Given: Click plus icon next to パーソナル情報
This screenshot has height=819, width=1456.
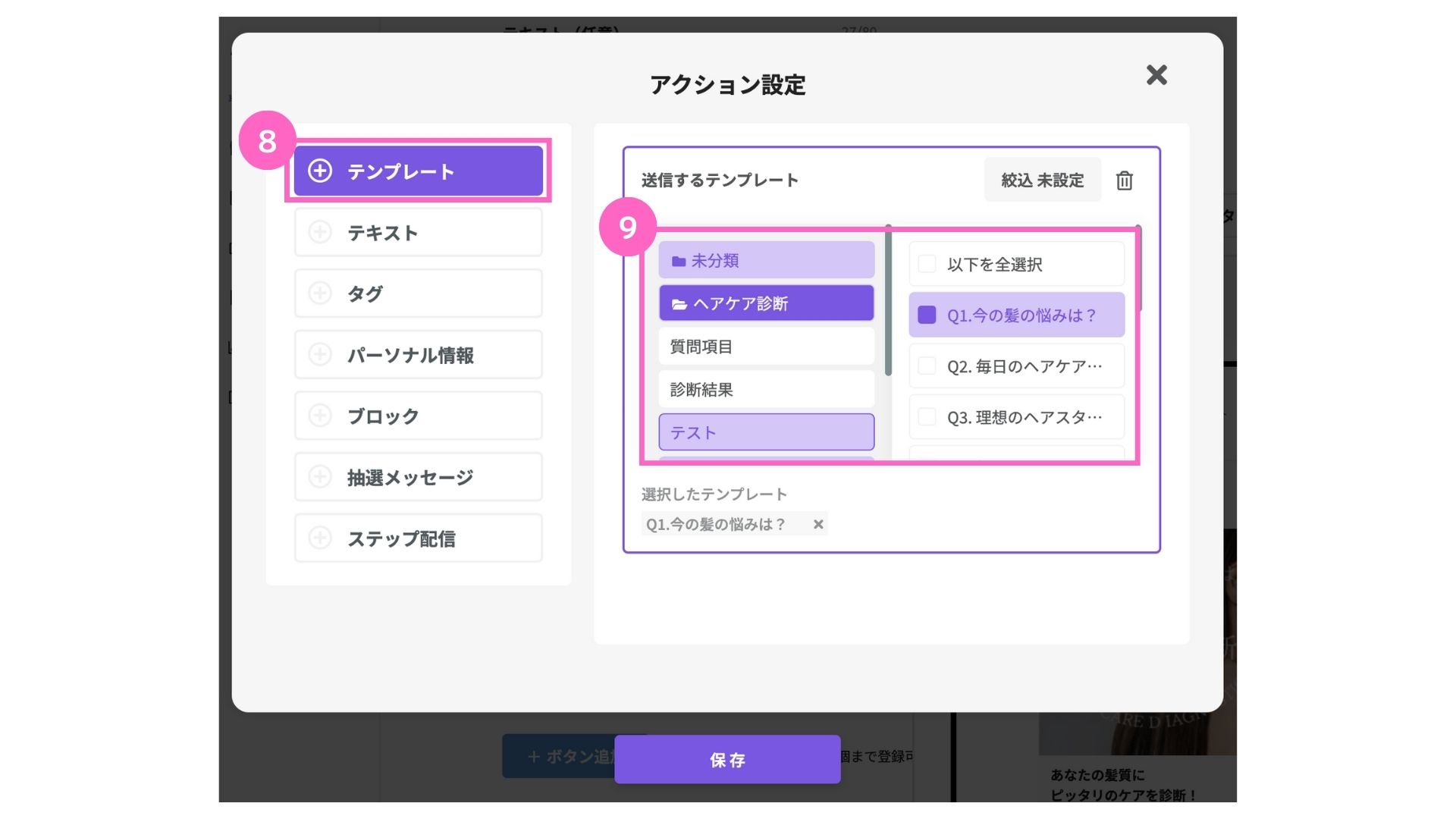Looking at the screenshot, I should pyautogui.click(x=320, y=354).
